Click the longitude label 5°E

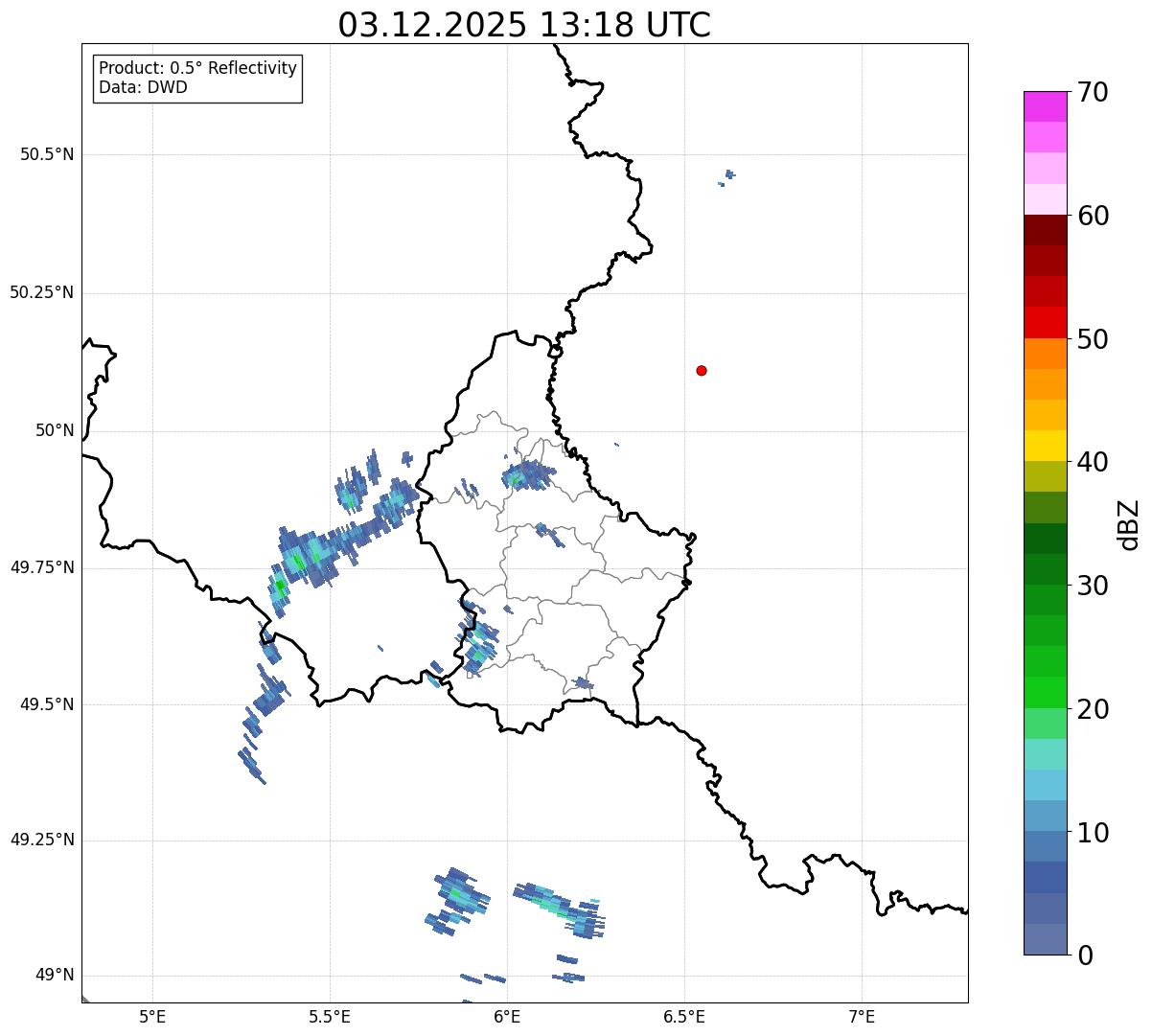(152, 1016)
